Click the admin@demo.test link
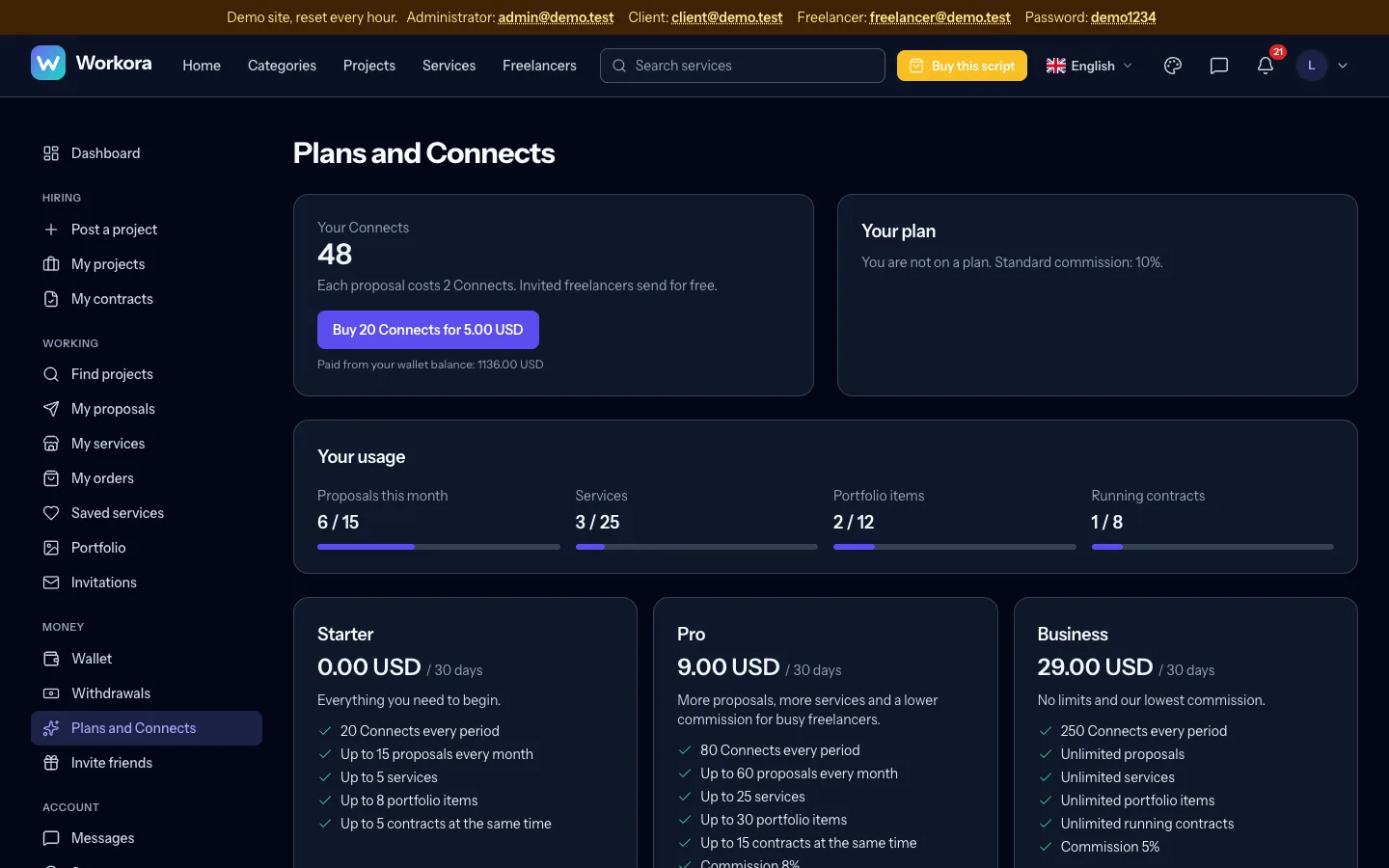The width and height of the screenshot is (1389, 868). (x=556, y=17)
